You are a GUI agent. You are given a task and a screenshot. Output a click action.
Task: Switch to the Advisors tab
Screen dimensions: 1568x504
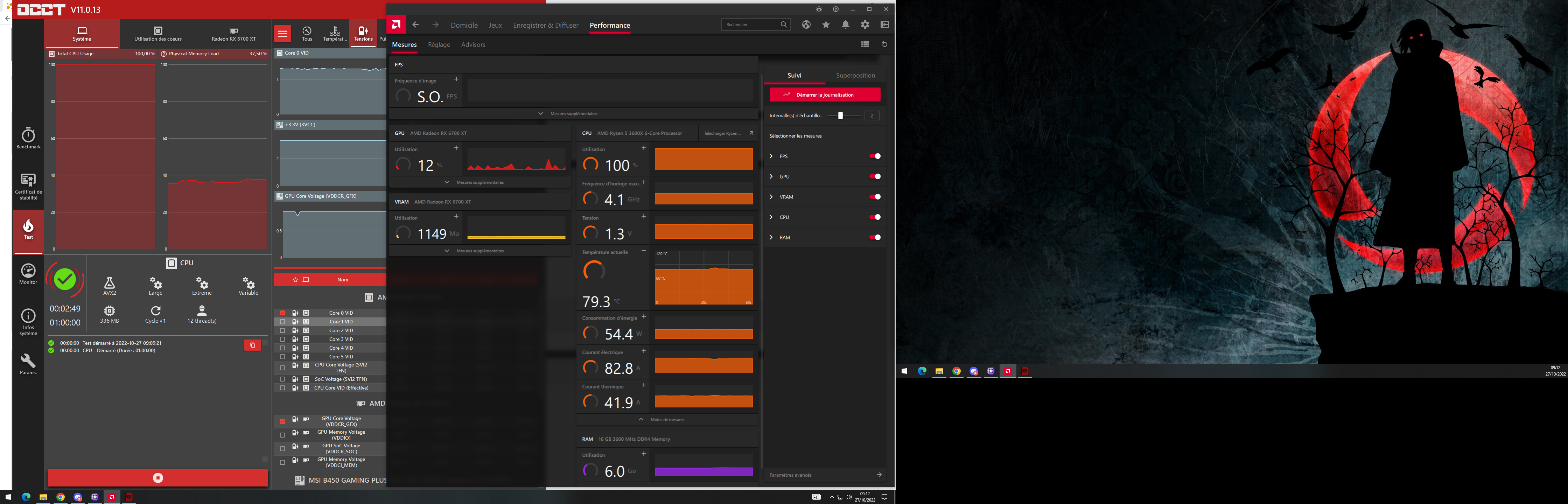(473, 44)
